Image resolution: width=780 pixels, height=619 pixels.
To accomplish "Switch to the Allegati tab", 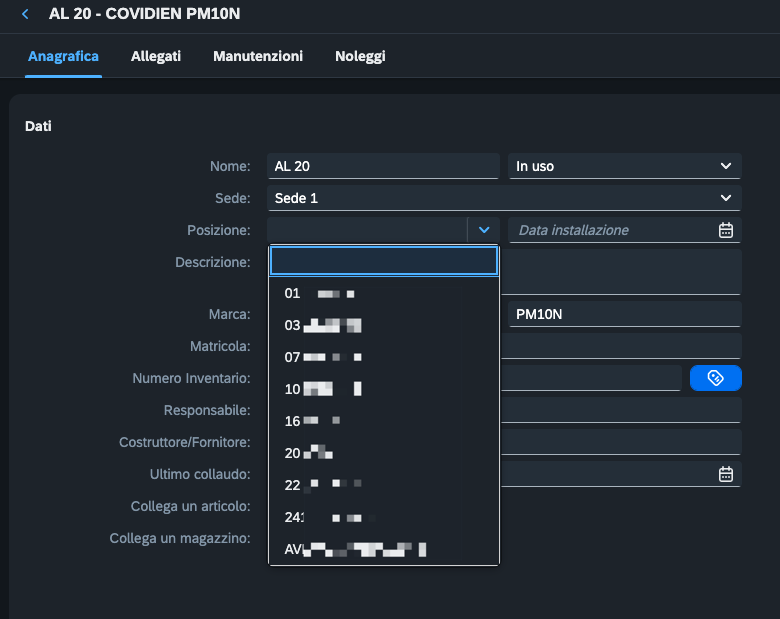I will tap(156, 56).
